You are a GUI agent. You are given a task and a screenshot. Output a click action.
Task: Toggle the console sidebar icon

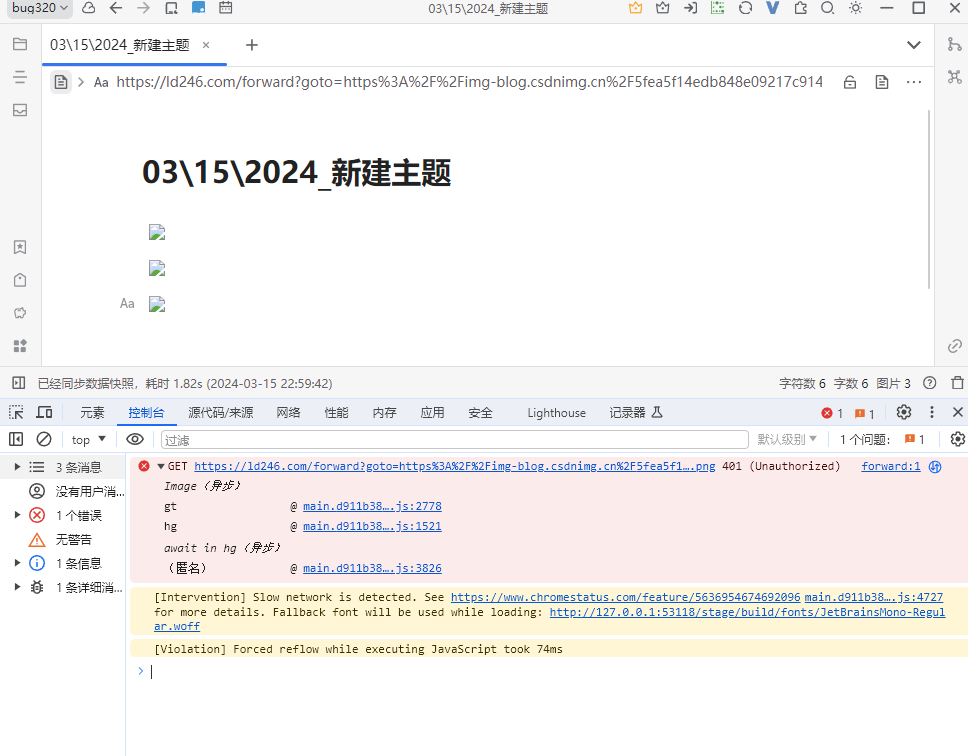coord(16,439)
